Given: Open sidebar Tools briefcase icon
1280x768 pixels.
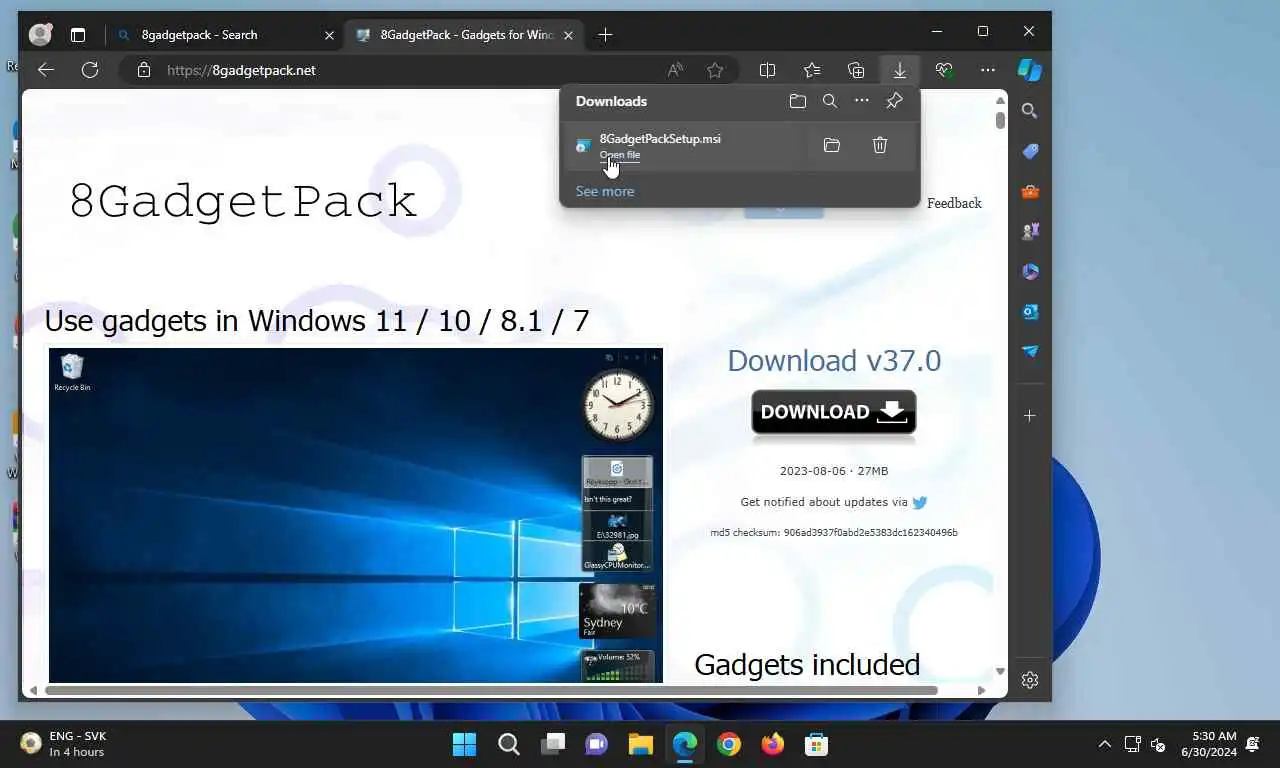Looking at the screenshot, I should pyautogui.click(x=1030, y=191).
